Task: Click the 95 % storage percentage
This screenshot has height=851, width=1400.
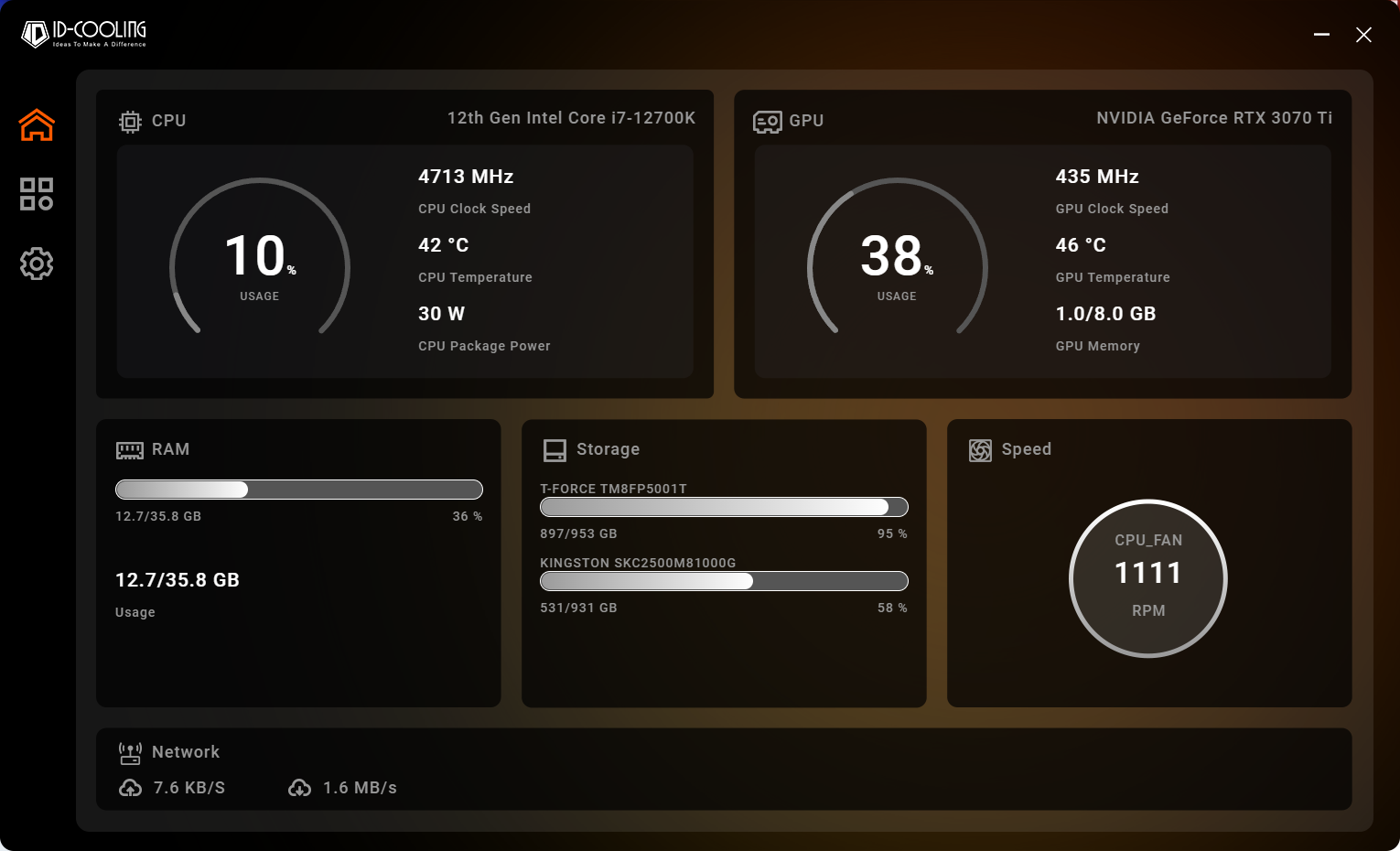Action: [x=892, y=533]
